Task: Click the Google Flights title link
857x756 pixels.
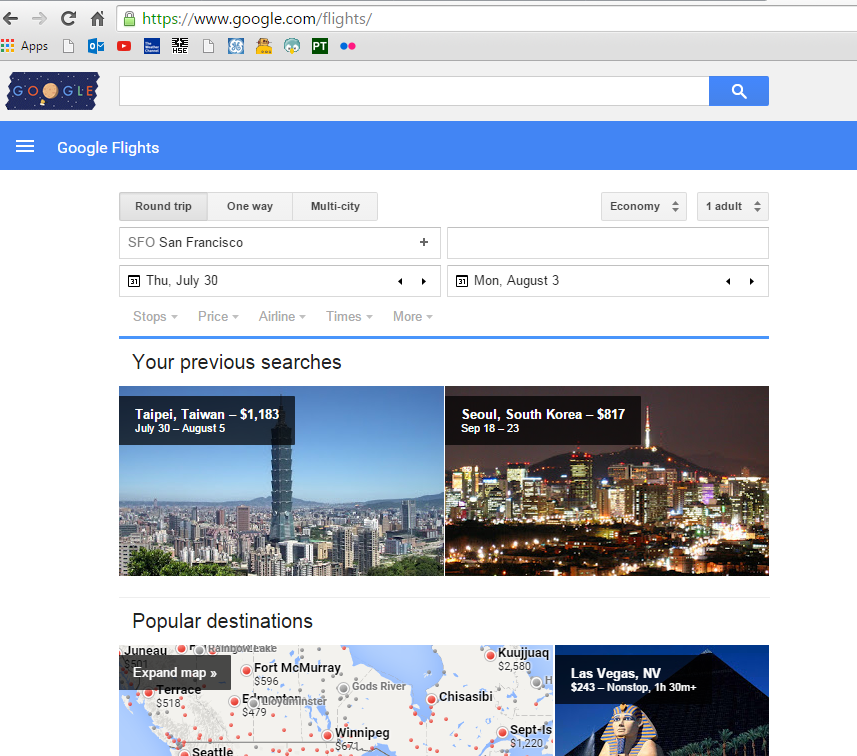Action: click(108, 148)
